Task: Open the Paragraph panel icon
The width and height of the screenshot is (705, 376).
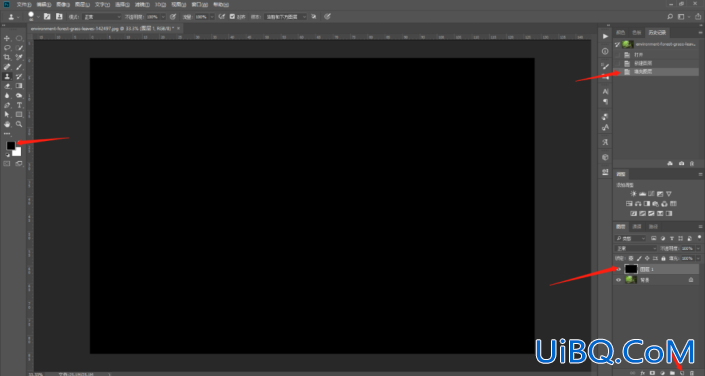Action: tap(605, 101)
